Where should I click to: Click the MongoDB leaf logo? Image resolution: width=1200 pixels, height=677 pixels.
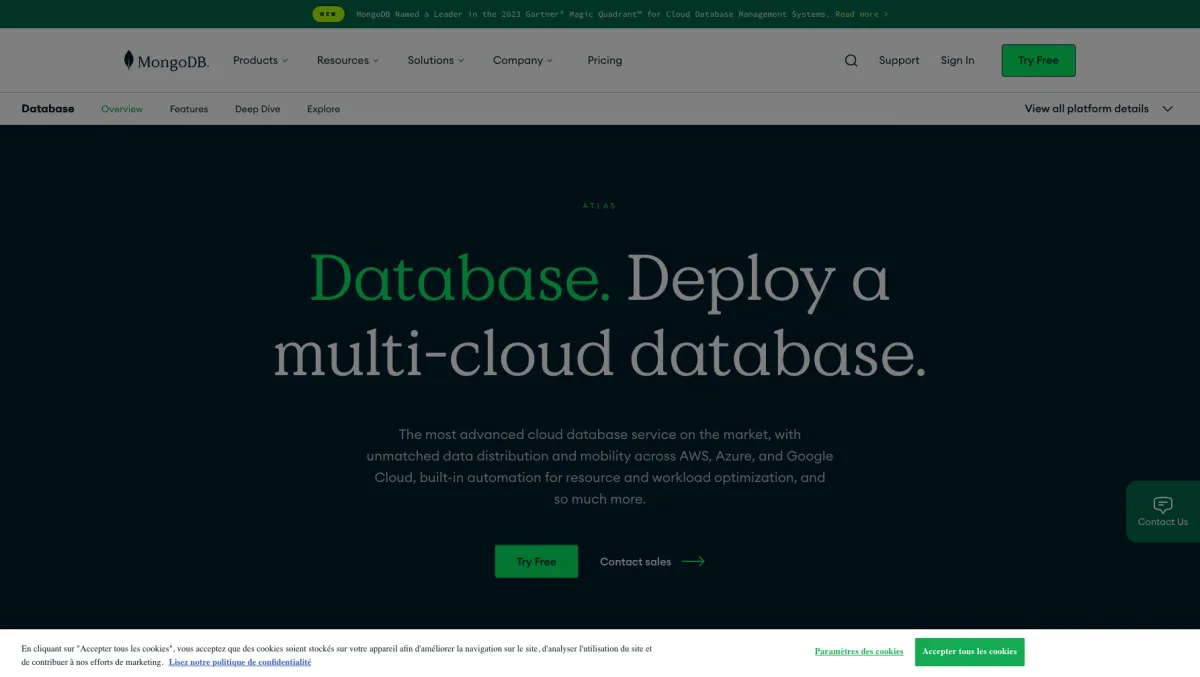click(x=129, y=60)
